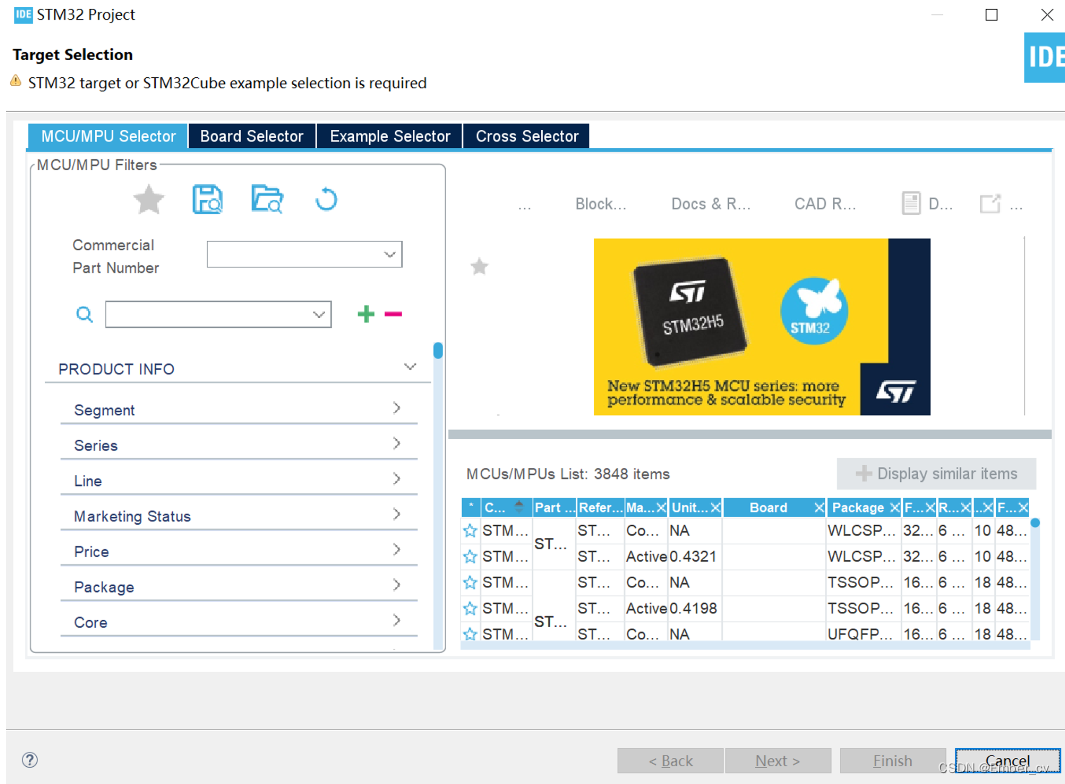Select the UFQFP package cell
This screenshot has height=784, width=1065.
(x=861, y=634)
